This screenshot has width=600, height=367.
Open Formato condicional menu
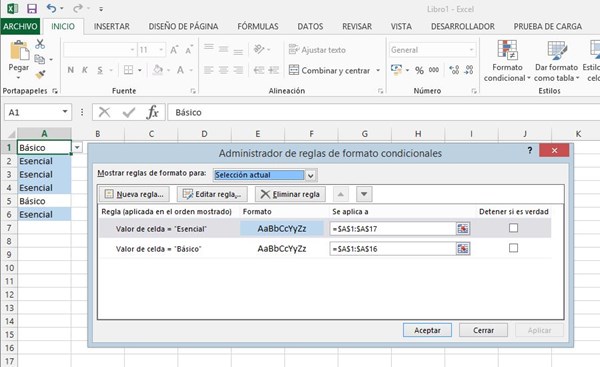click(507, 61)
